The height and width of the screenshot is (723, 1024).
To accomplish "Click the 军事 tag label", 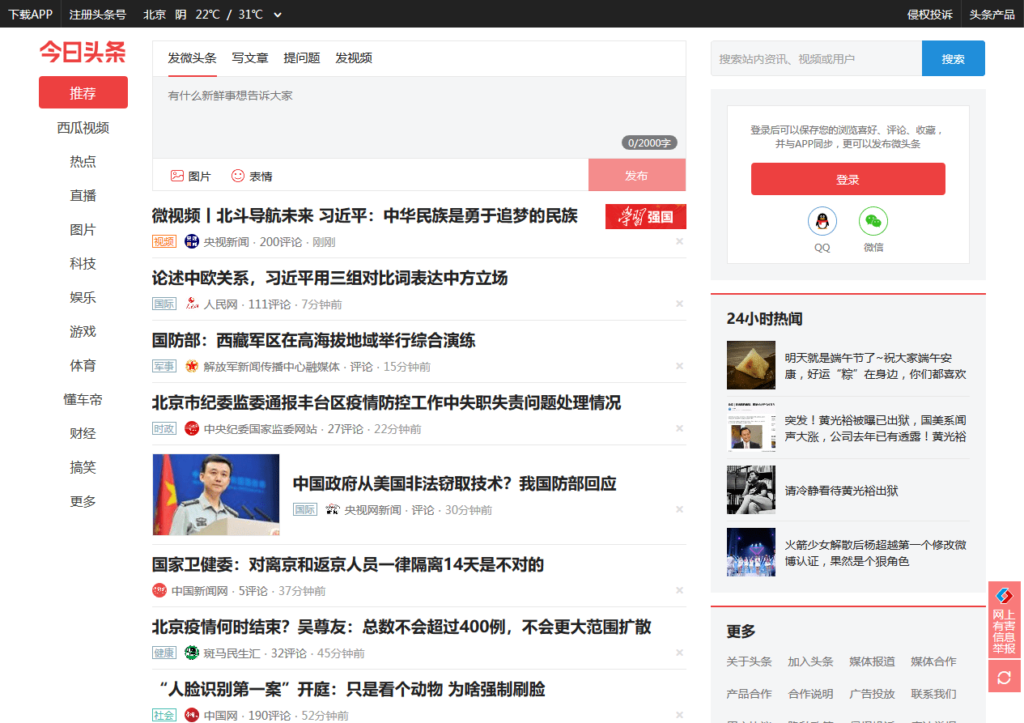I will click(x=165, y=366).
